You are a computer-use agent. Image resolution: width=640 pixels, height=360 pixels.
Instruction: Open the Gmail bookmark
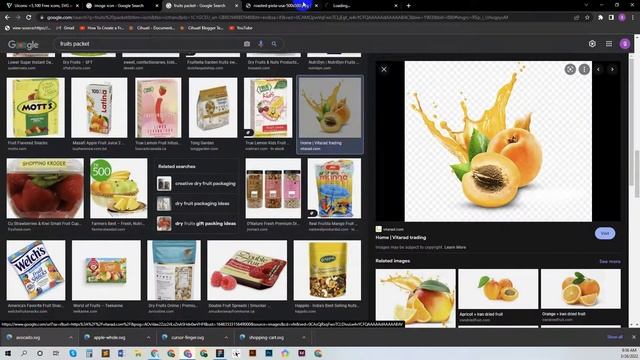[x=65, y=28]
